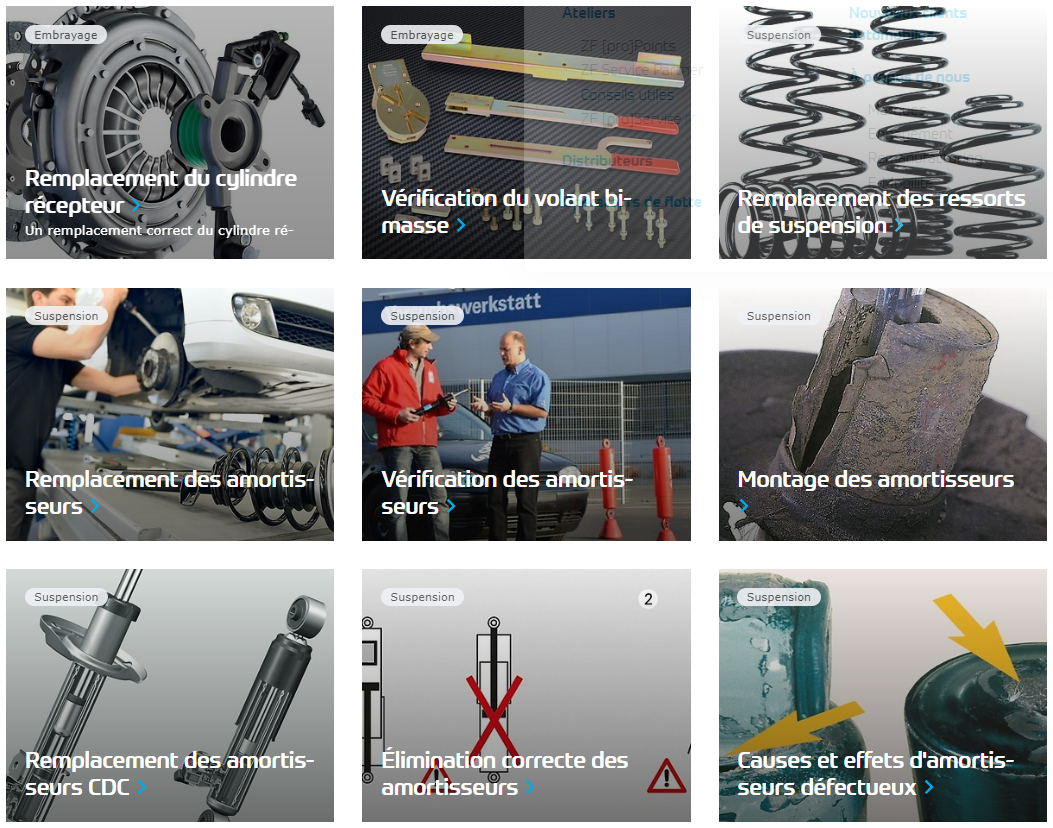Image resolution: width=1053 pixels, height=828 pixels.
Task: Click the Suspension tag on the mechanic workshop card
Action: coord(66,316)
